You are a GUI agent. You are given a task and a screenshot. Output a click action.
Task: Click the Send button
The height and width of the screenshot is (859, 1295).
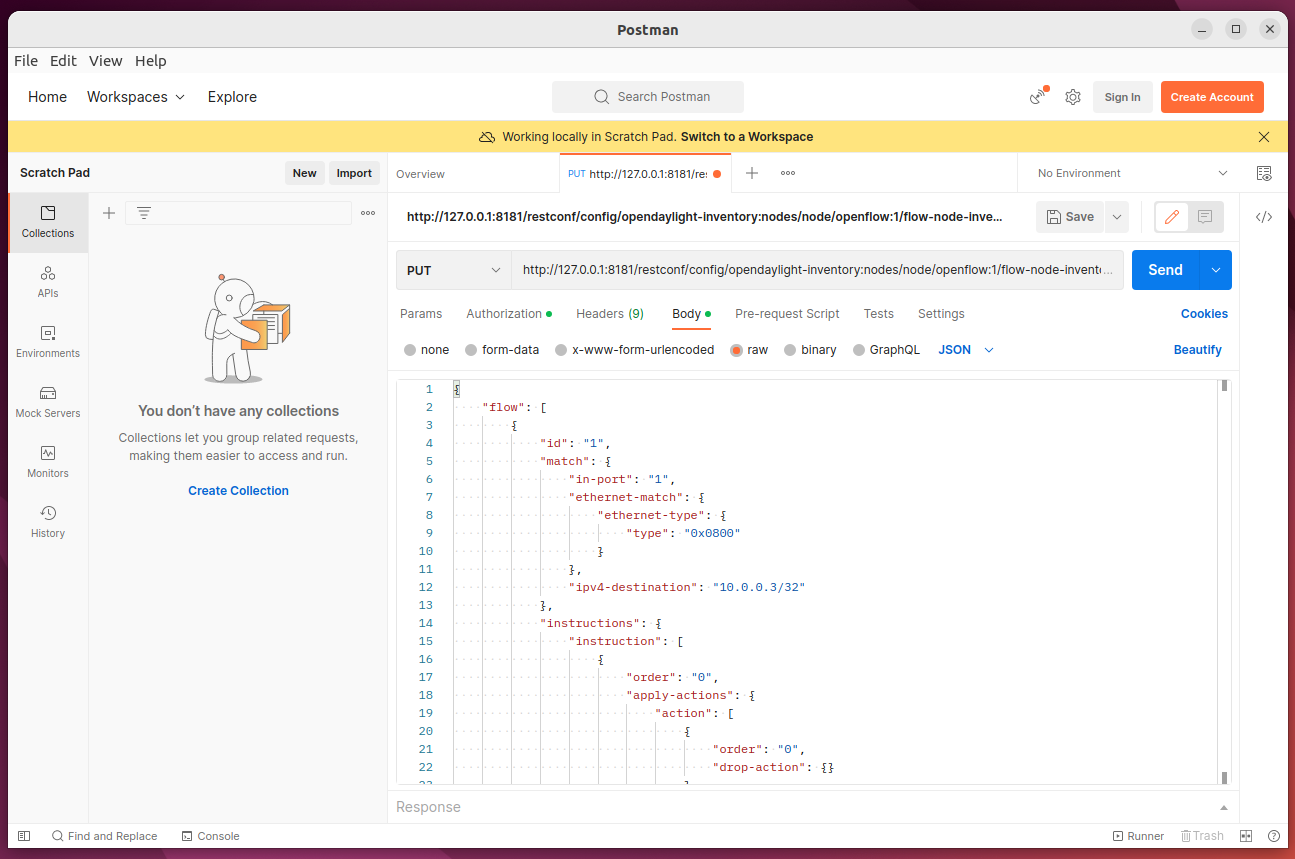(x=1165, y=270)
